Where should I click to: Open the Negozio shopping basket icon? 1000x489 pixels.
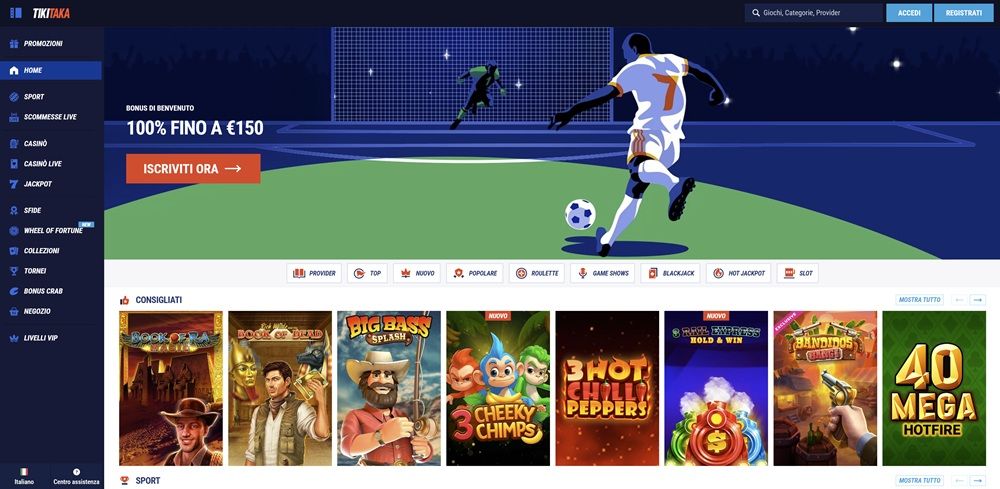14,312
